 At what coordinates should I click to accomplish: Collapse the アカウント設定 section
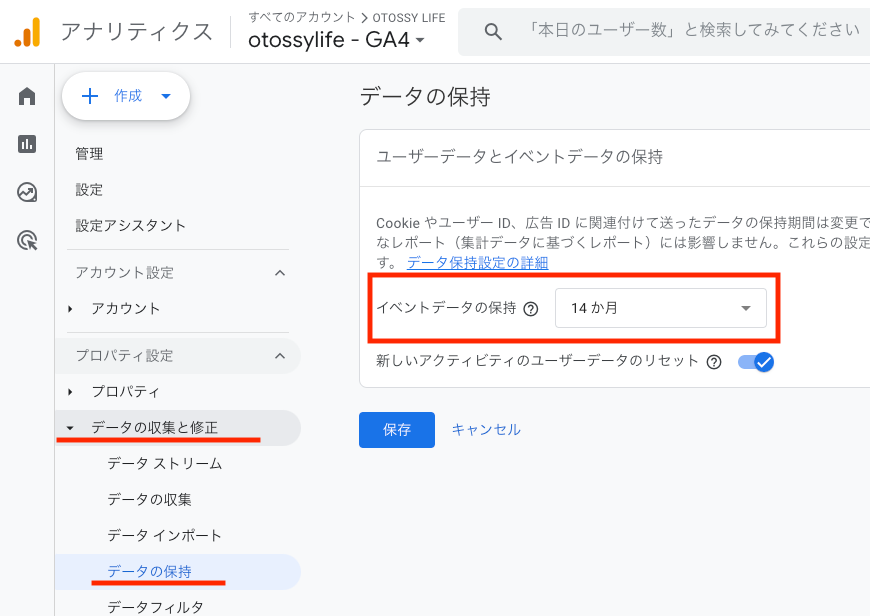point(280,273)
